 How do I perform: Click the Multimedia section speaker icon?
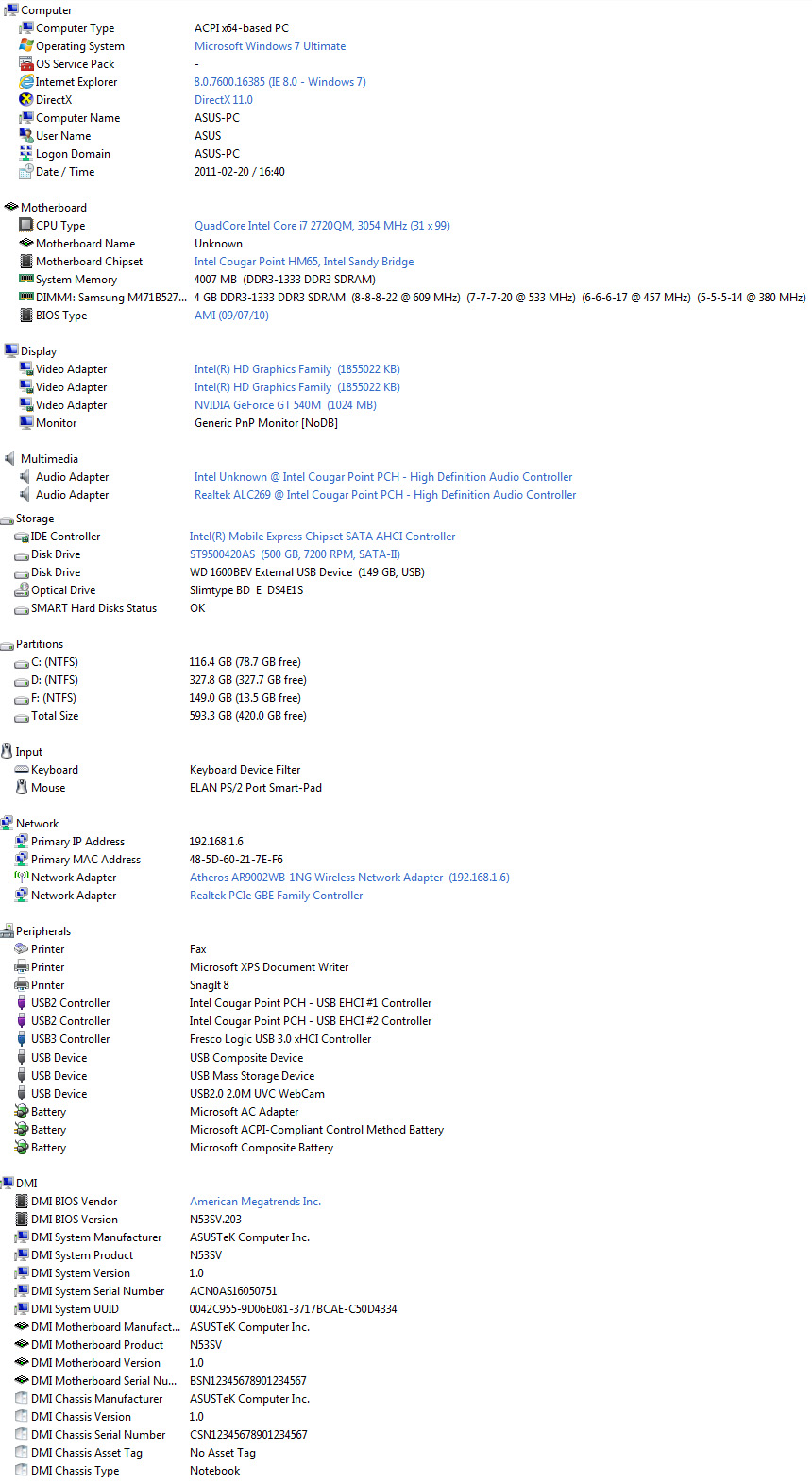tap(9, 458)
